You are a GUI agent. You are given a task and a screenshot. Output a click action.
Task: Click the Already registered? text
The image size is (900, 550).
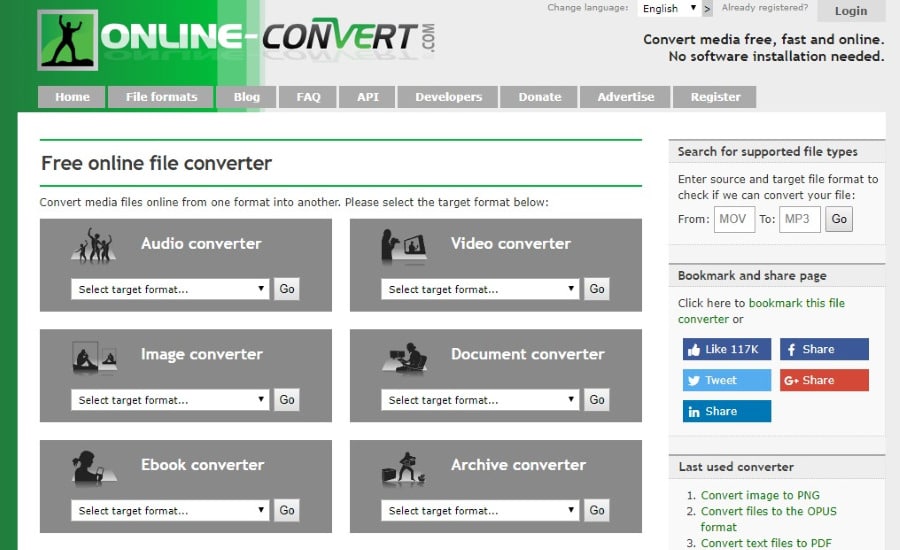765,7
